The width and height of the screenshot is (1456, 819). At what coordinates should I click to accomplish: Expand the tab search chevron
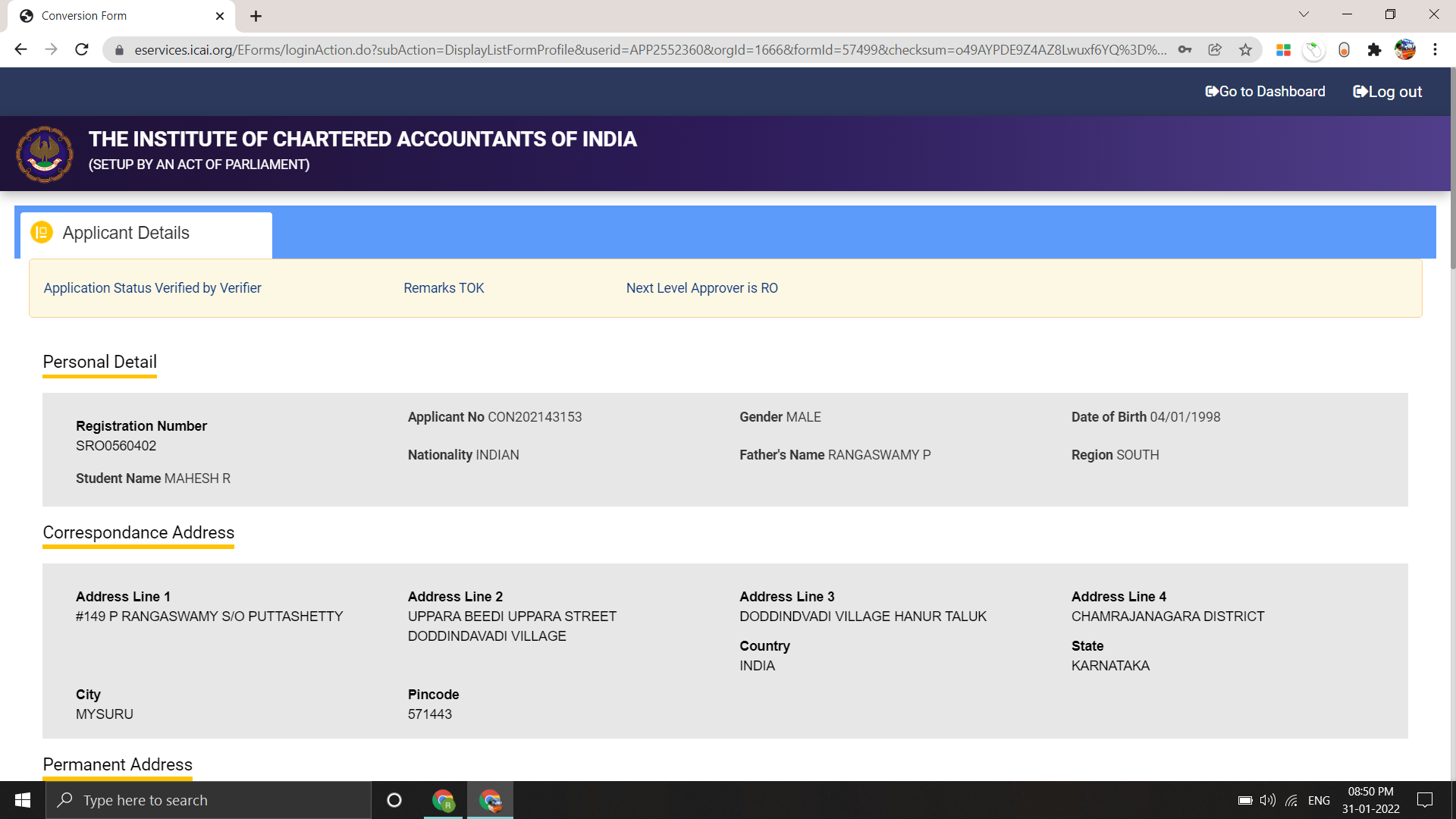1304,14
